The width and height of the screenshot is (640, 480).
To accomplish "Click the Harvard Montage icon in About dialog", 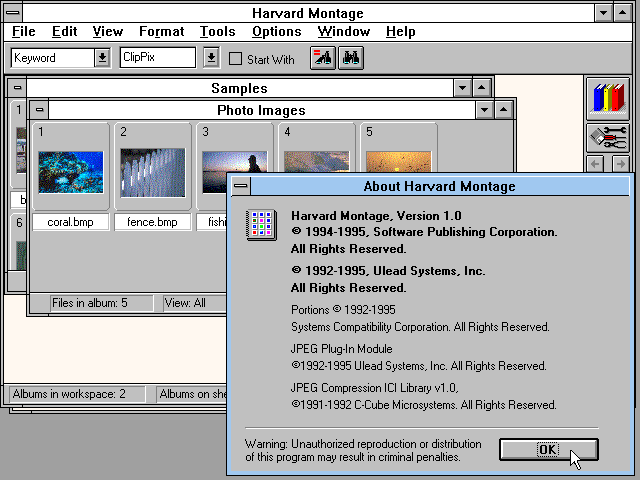I will pyautogui.click(x=260, y=225).
